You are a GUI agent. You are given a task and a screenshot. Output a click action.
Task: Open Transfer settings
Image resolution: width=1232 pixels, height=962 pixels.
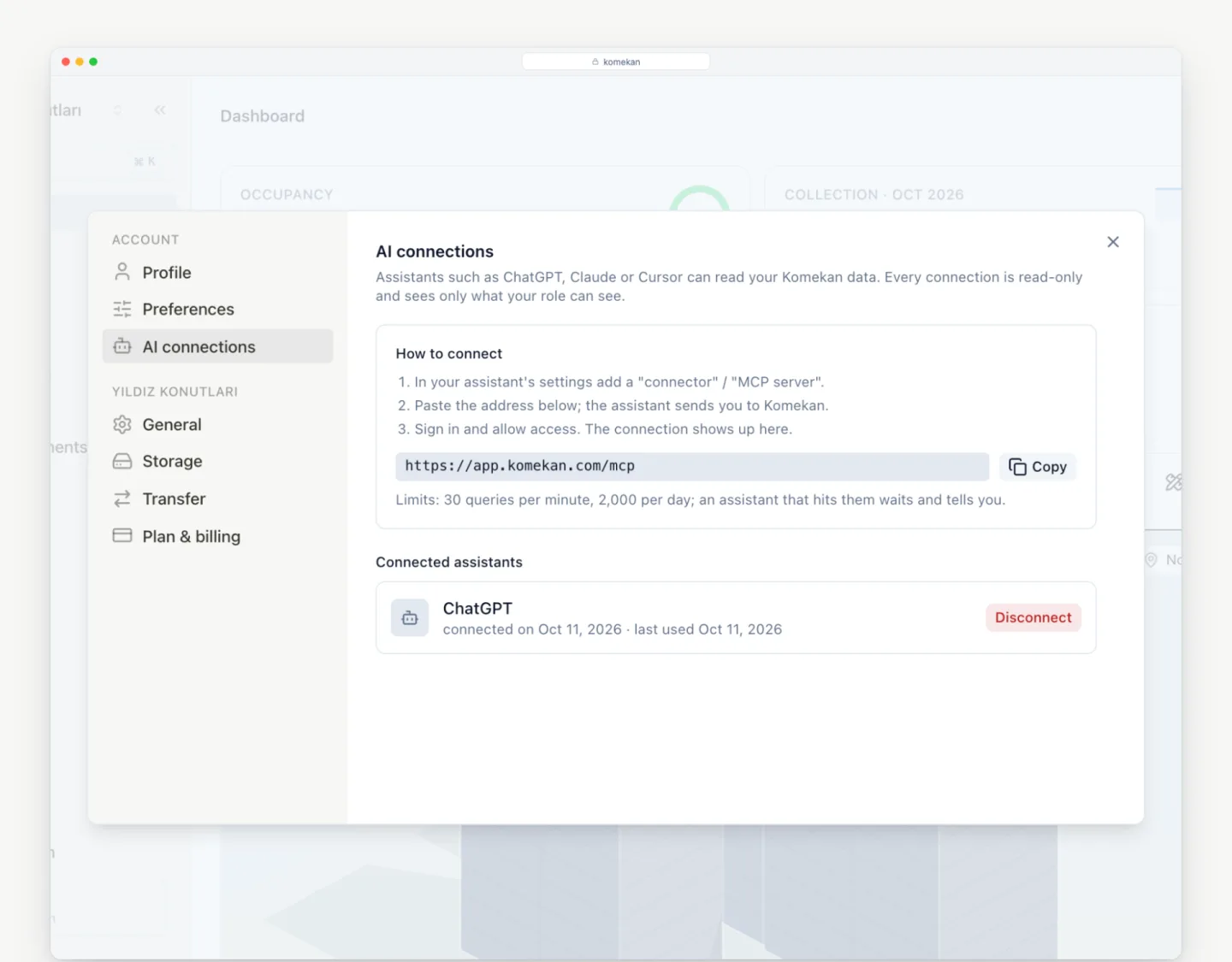[x=217, y=499]
